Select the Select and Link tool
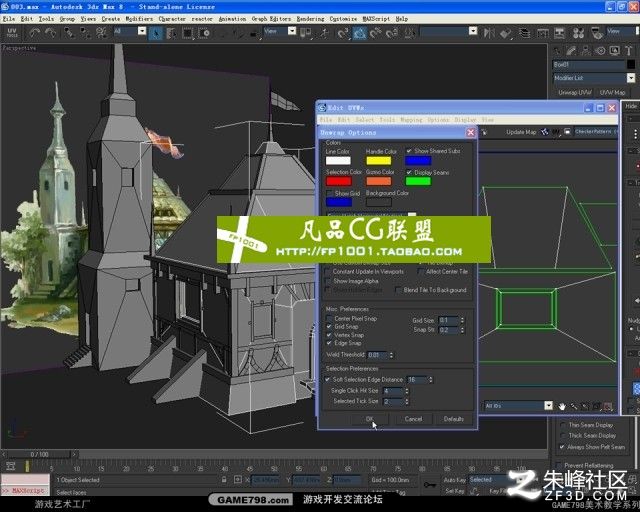The width and height of the screenshot is (640, 512). (69, 33)
